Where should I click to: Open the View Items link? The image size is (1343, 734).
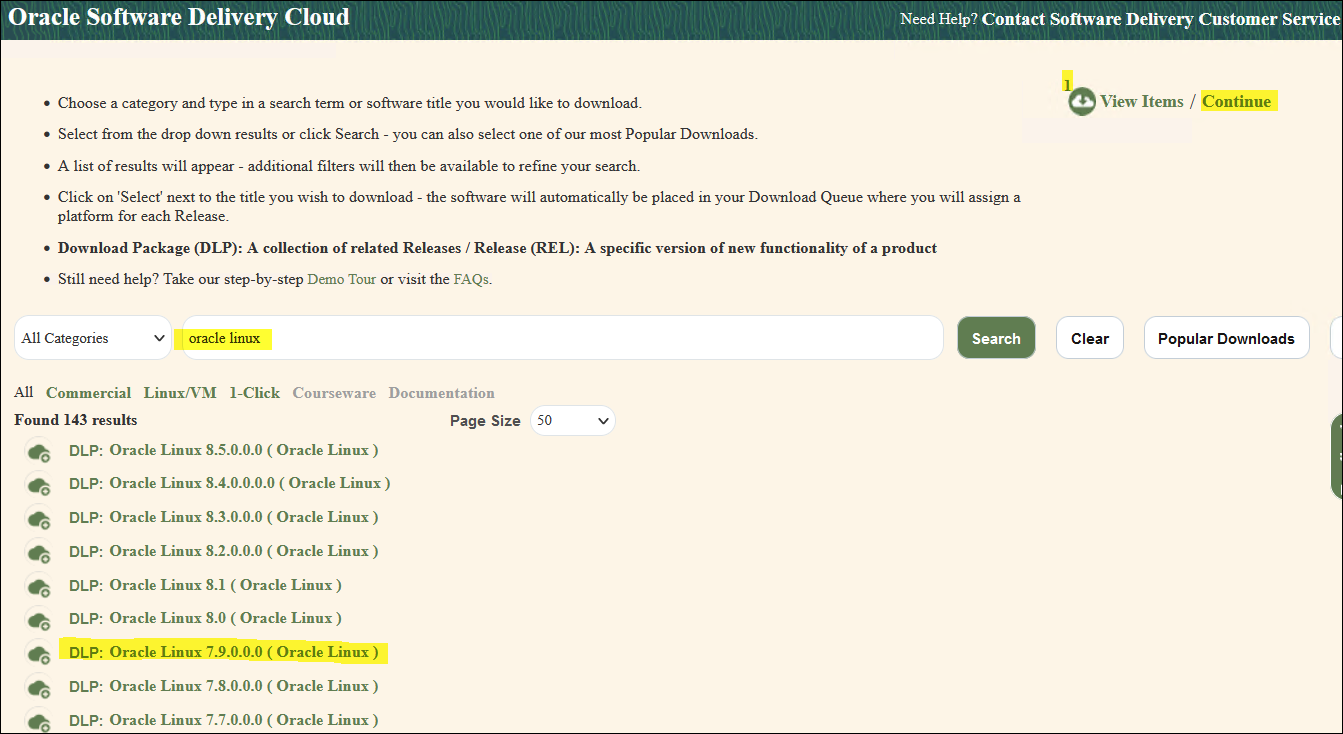[1141, 101]
